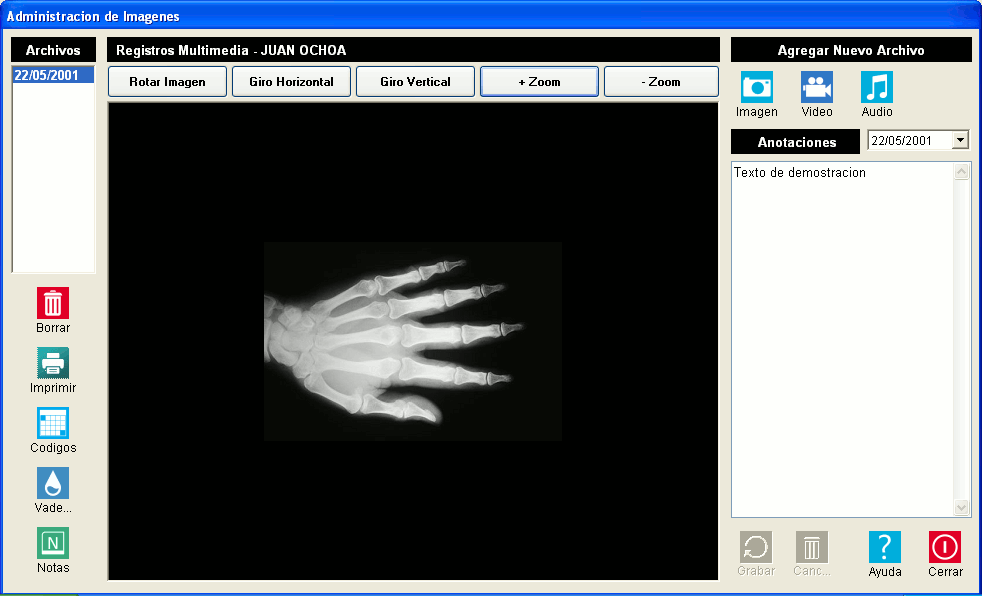
Task: Open the Codigos grid icon
Action: point(53,423)
